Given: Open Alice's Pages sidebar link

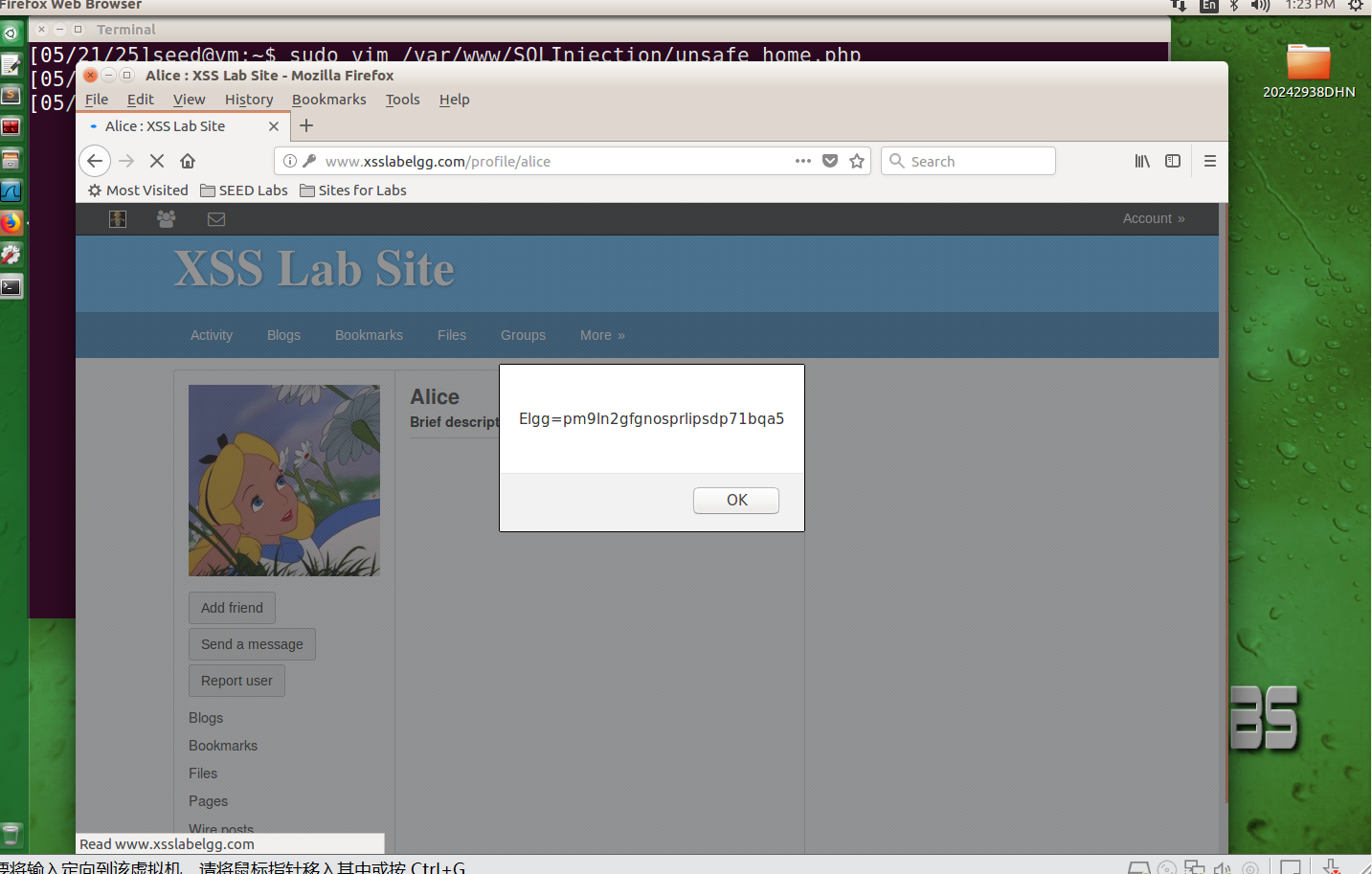Looking at the screenshot, I should tap(208, 801).
